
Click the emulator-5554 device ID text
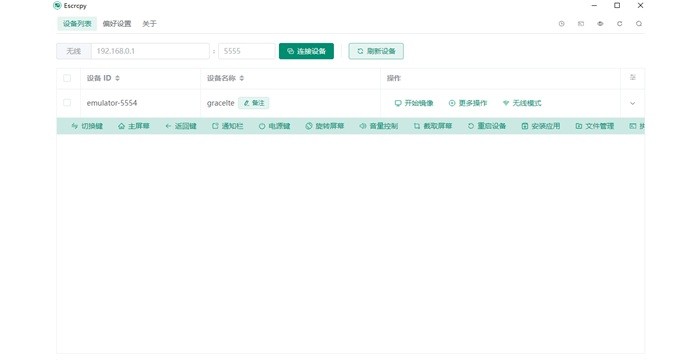pos(112,103)
